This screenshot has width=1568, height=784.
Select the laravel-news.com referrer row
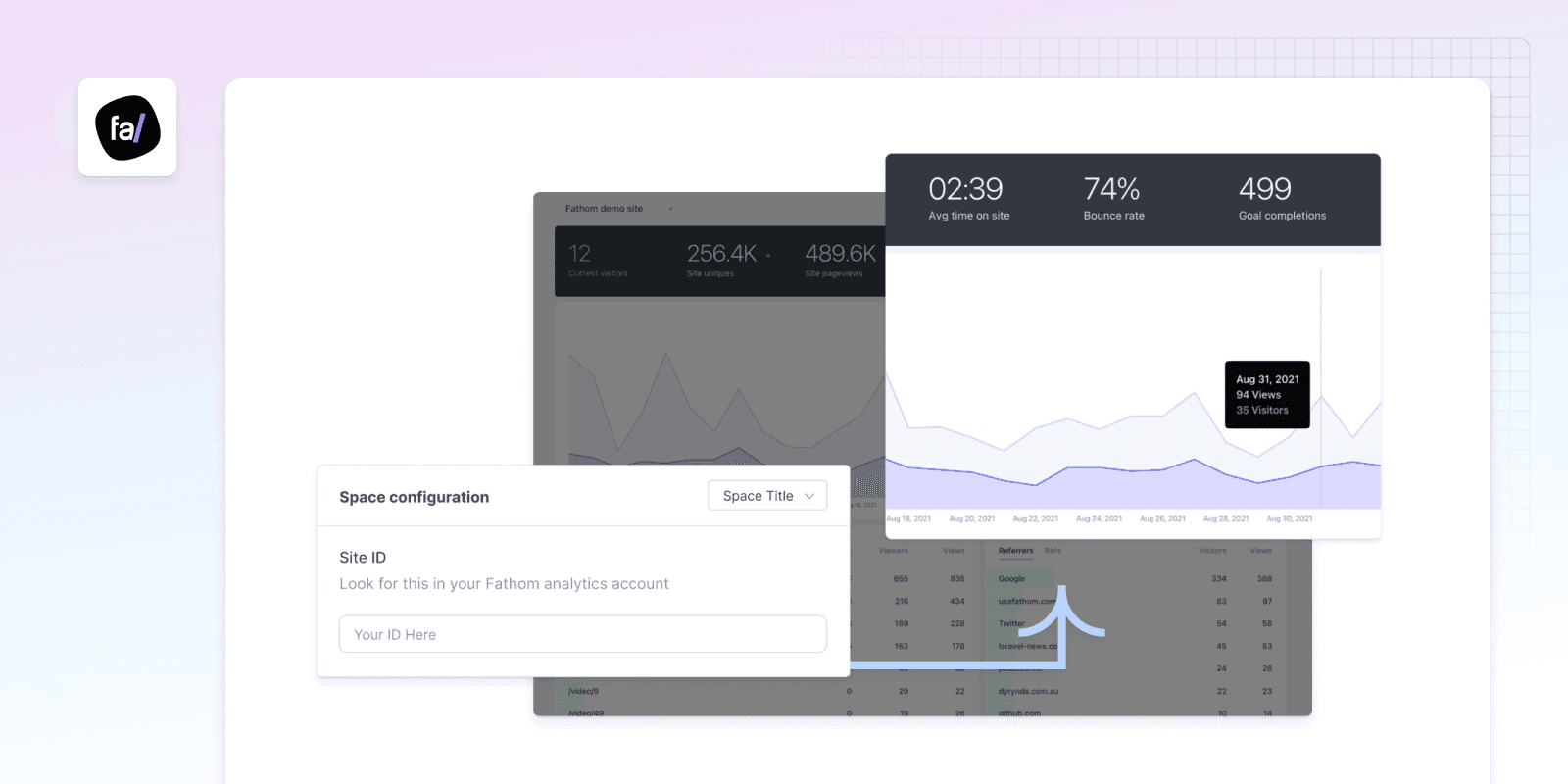[x=1135, y=647]
